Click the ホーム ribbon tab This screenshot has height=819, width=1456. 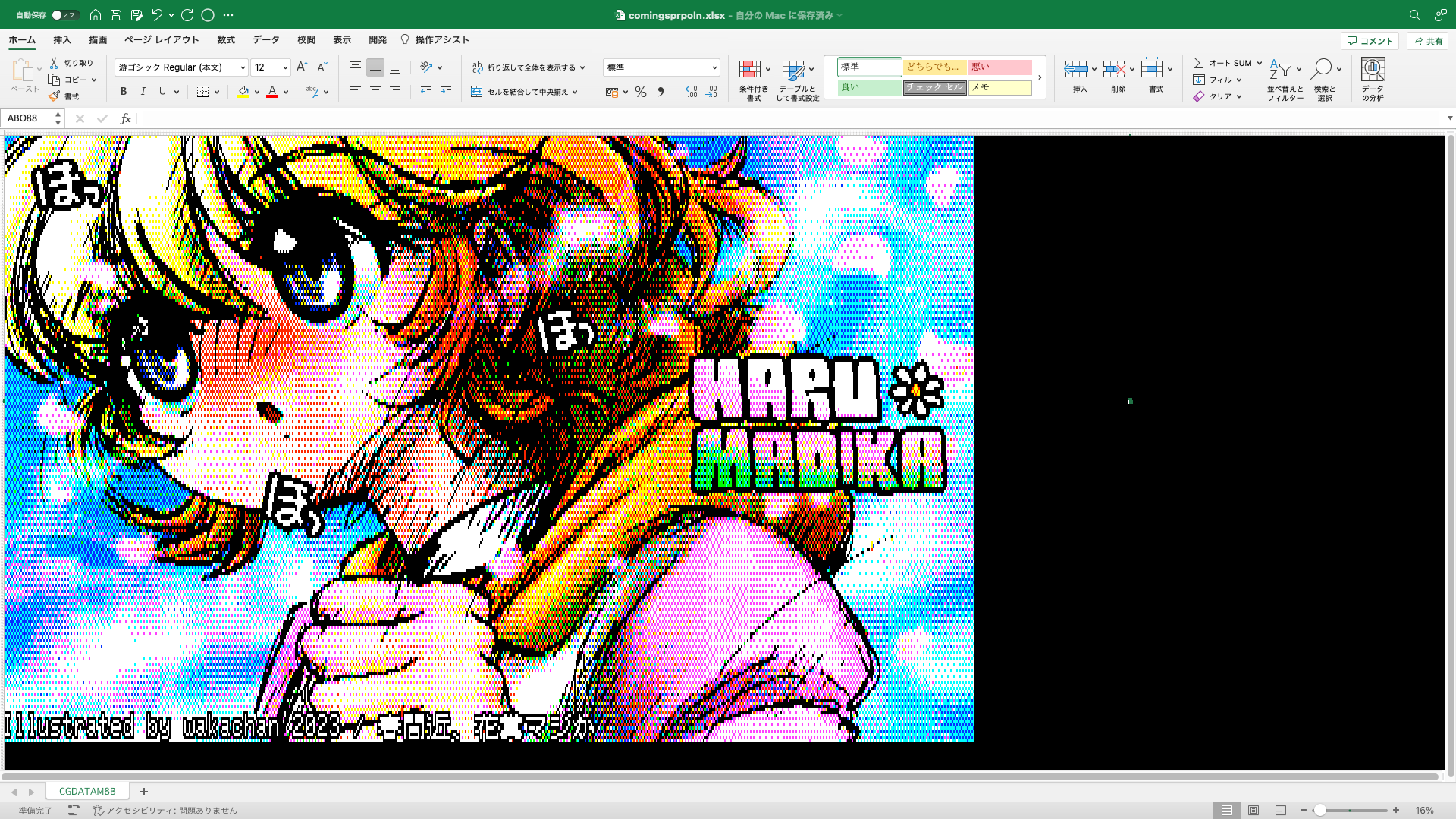click(22, 40)
